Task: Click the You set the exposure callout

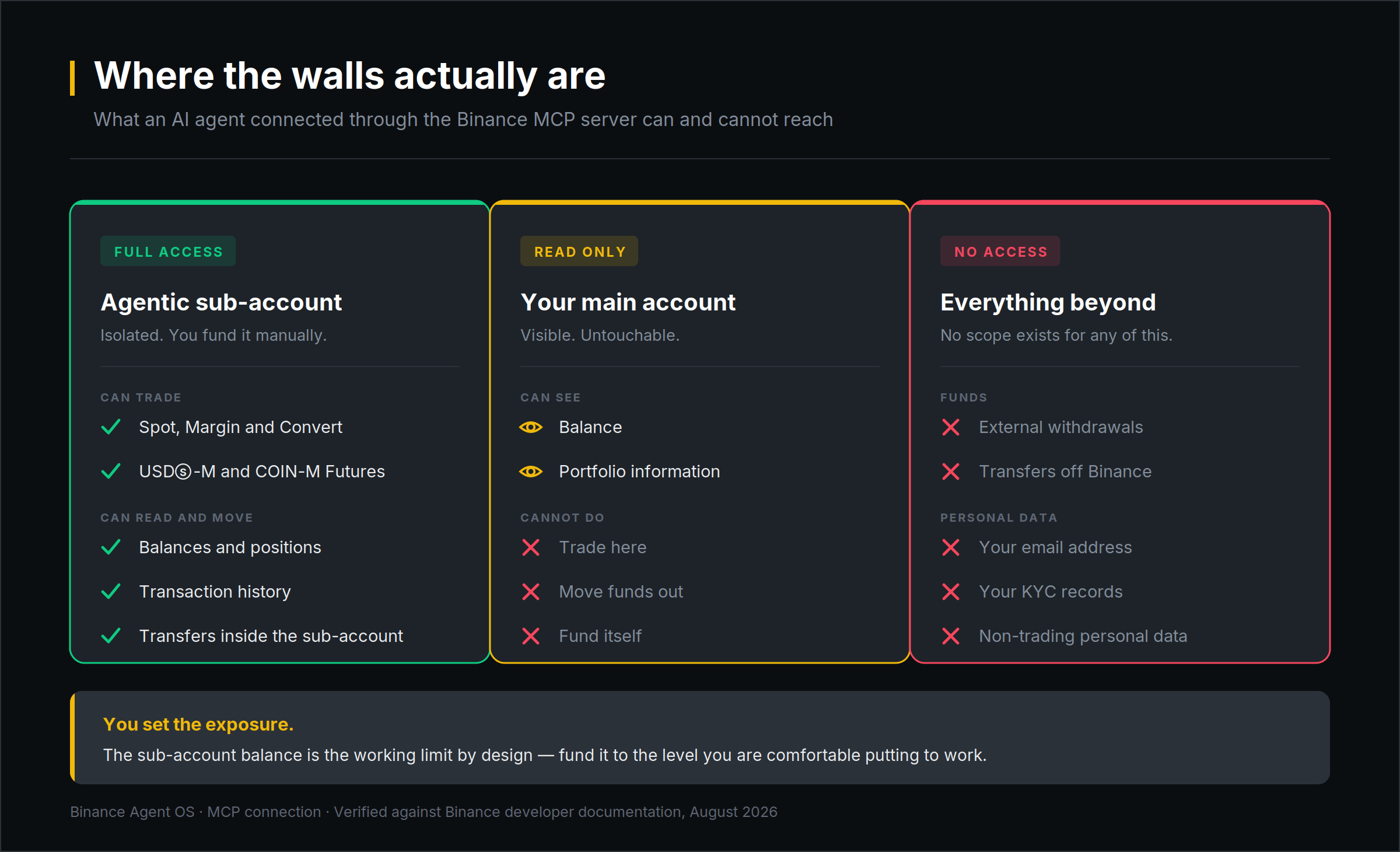Action: click(700, 738)
